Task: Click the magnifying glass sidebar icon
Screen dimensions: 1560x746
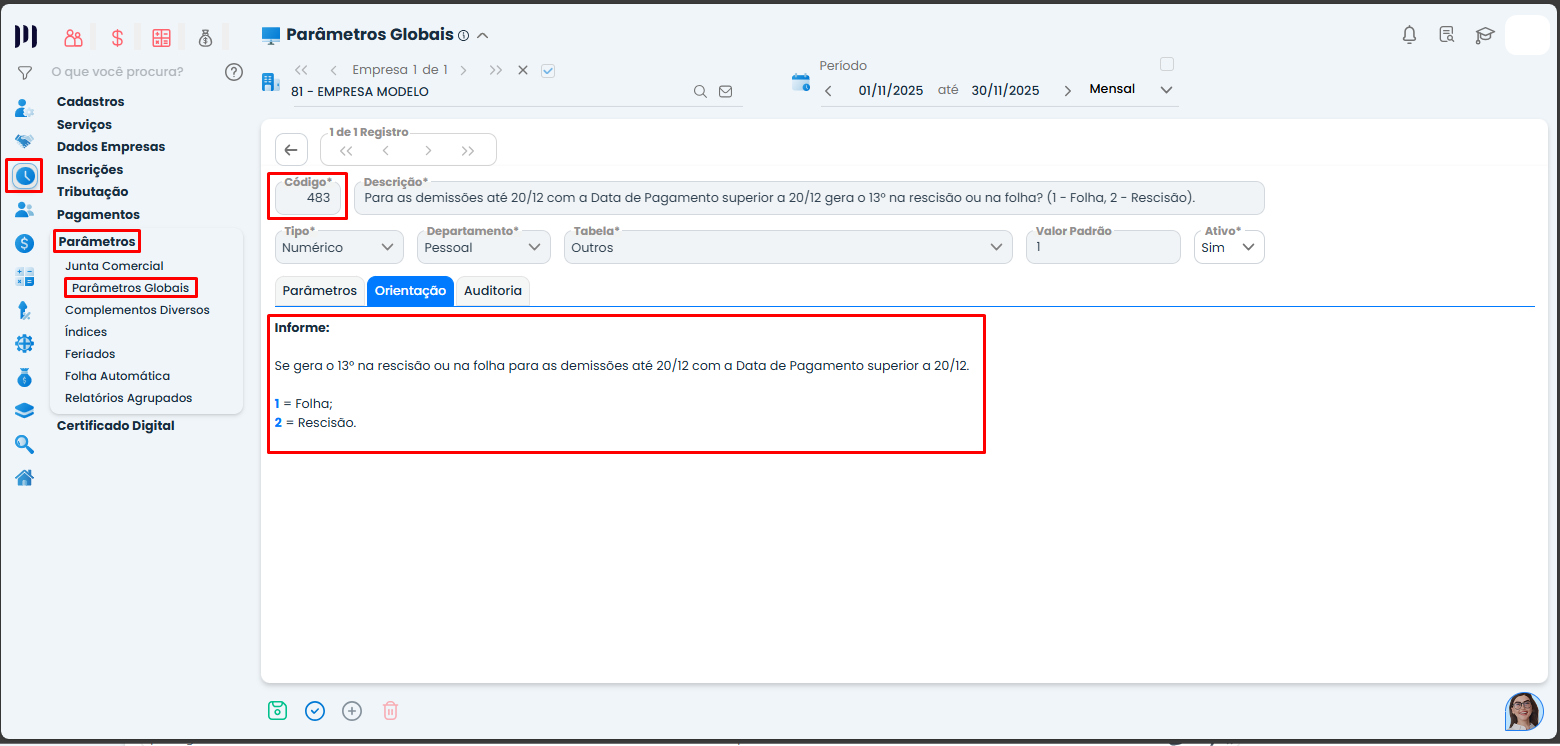Action: coord(25,445)
